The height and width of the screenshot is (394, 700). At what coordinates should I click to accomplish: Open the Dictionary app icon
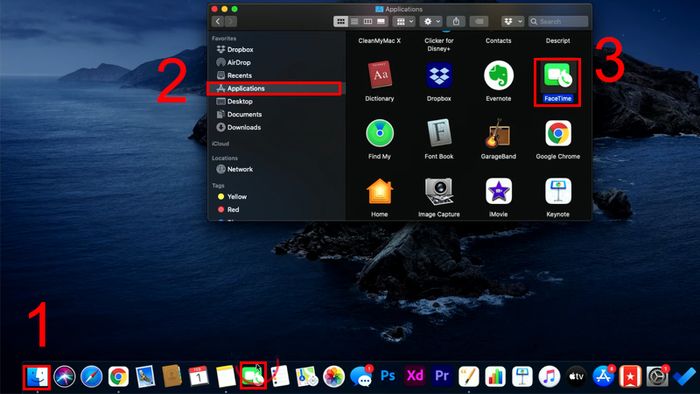(x=379, y=75)
